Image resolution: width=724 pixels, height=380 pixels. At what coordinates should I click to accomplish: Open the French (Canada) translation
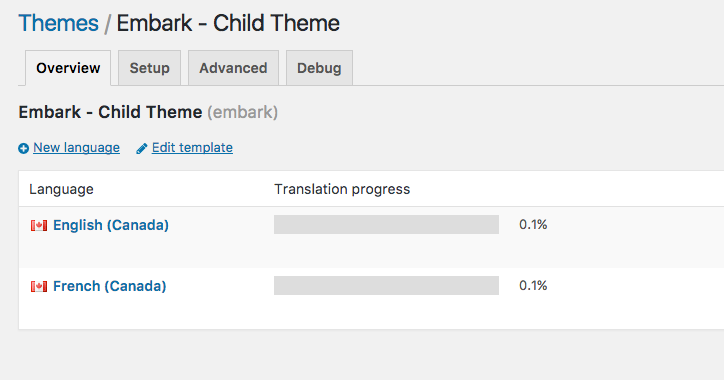[109, 286]
